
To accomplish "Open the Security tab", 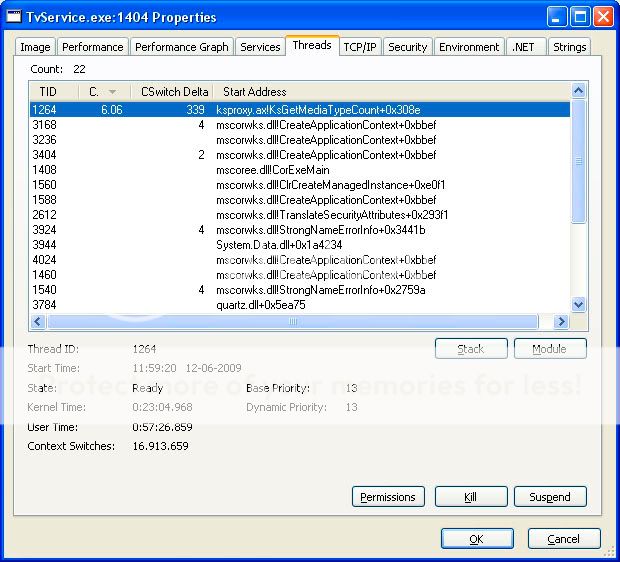I will tap(407, 47).
